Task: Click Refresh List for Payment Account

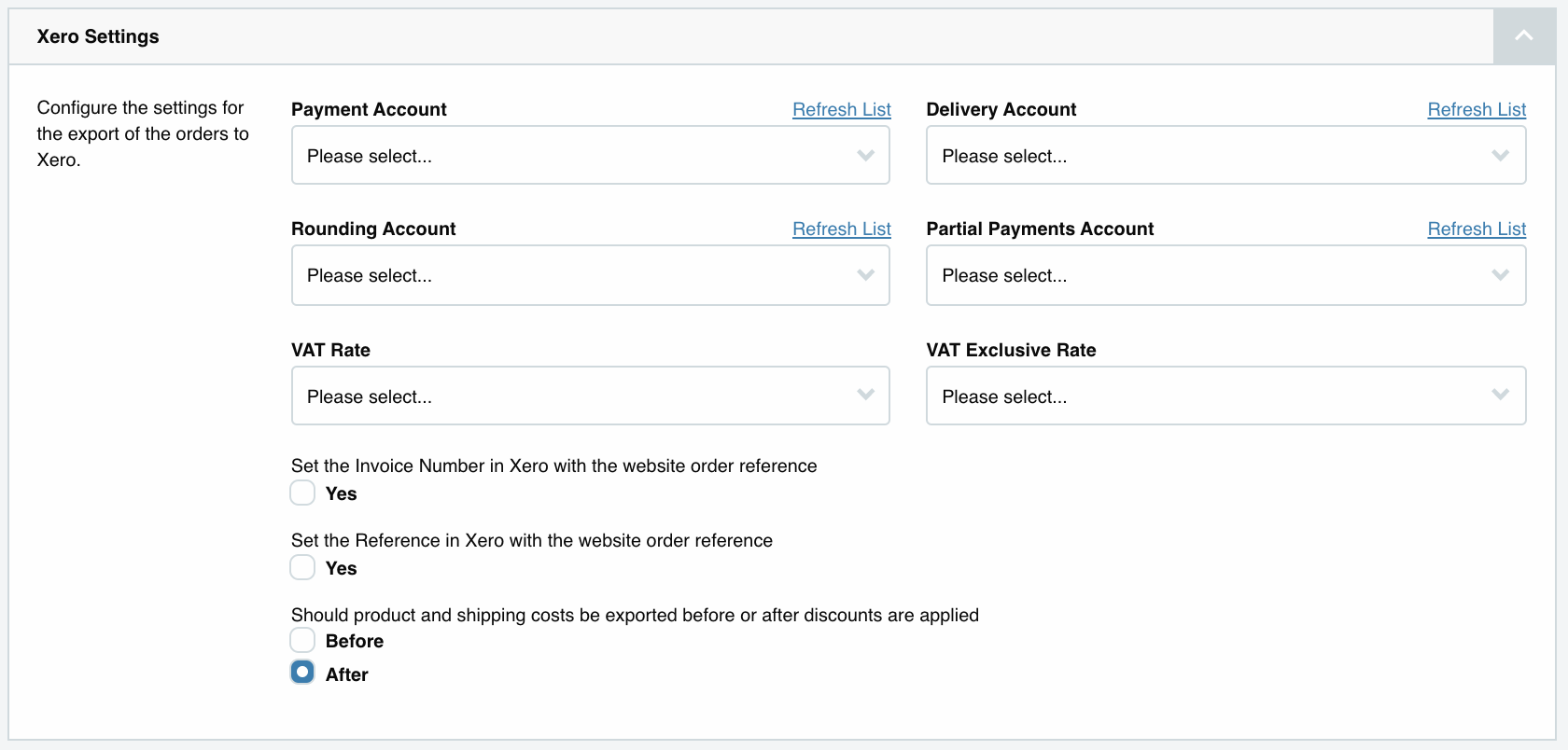Action: click(x=841, y=109)
